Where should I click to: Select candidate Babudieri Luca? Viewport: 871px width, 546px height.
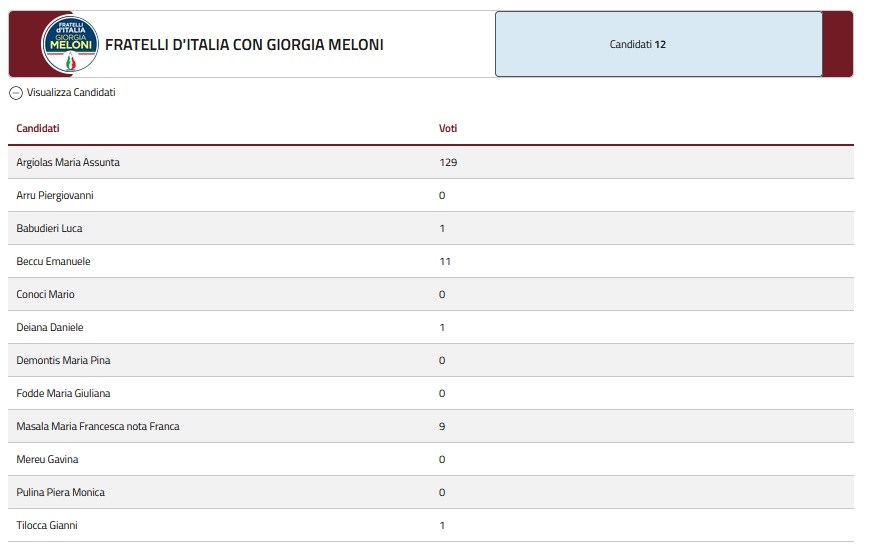49,228
